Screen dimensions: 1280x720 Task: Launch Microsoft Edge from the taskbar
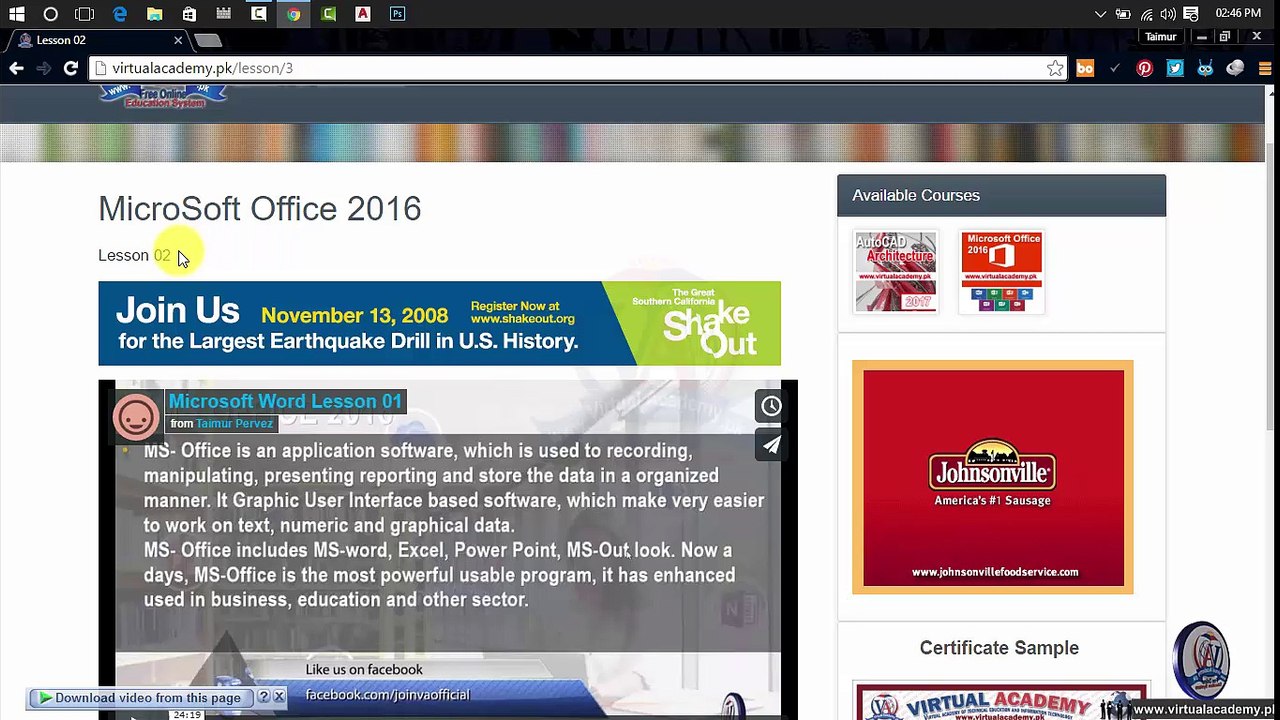pyautogui.click(x=120, y=14)
